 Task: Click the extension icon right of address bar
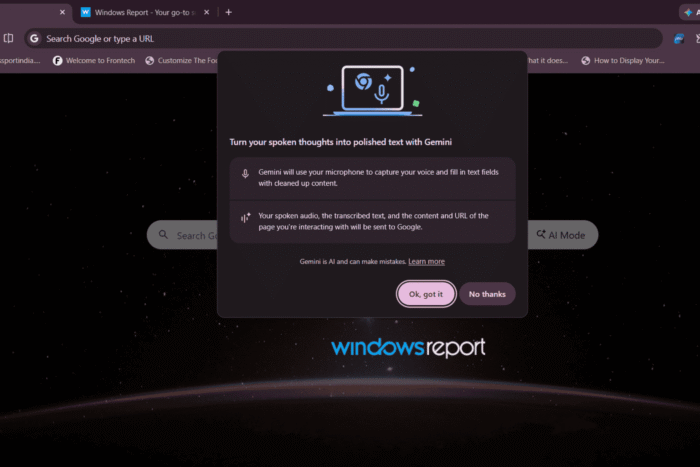click(x=679, y=39)
